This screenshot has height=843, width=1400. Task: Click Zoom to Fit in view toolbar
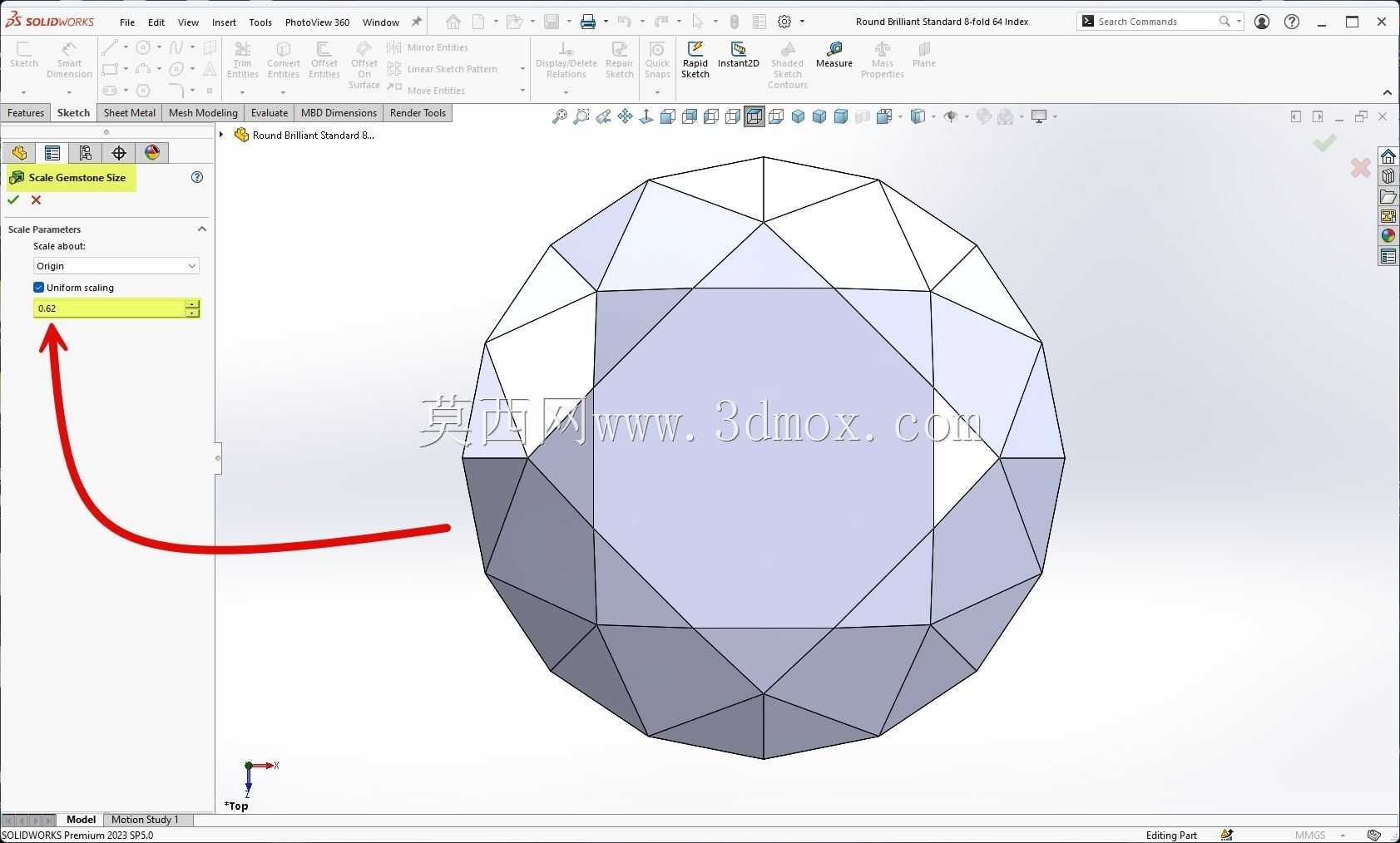pyautogui.click(x=560, y=116)
